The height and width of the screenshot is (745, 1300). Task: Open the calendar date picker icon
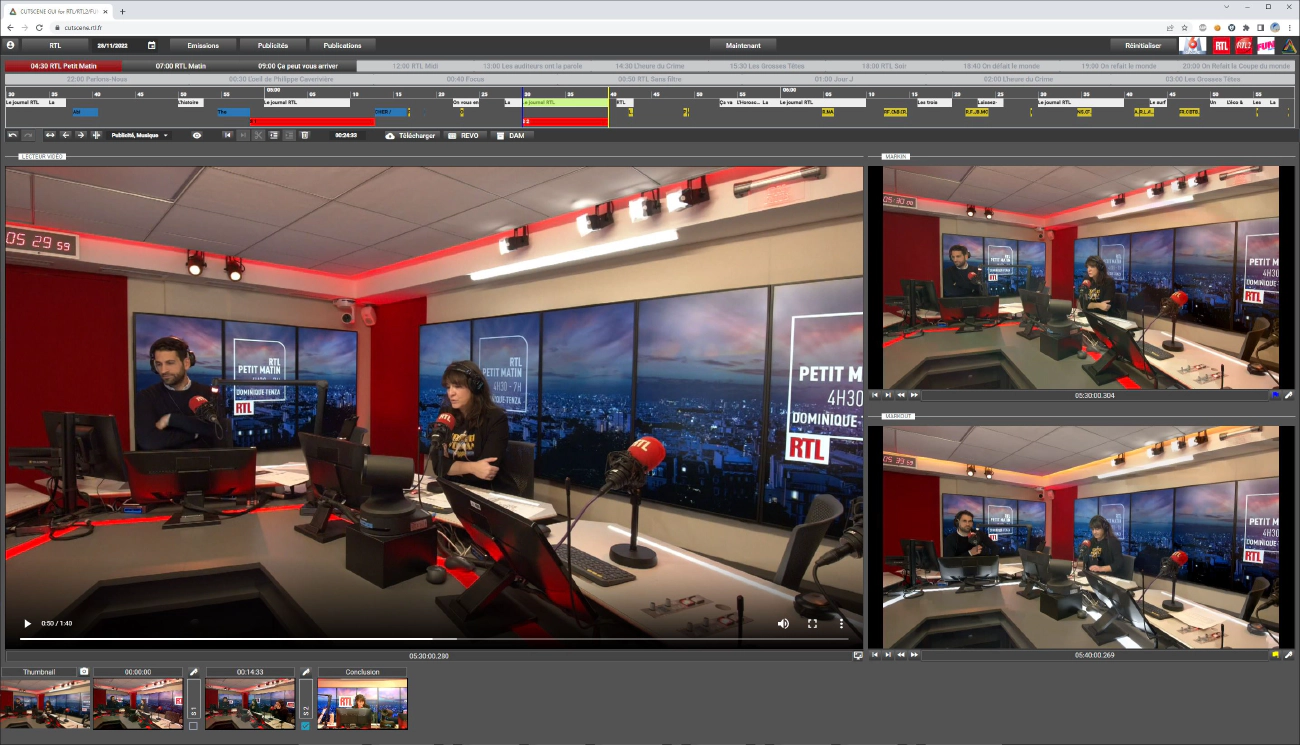pos(151,45)
